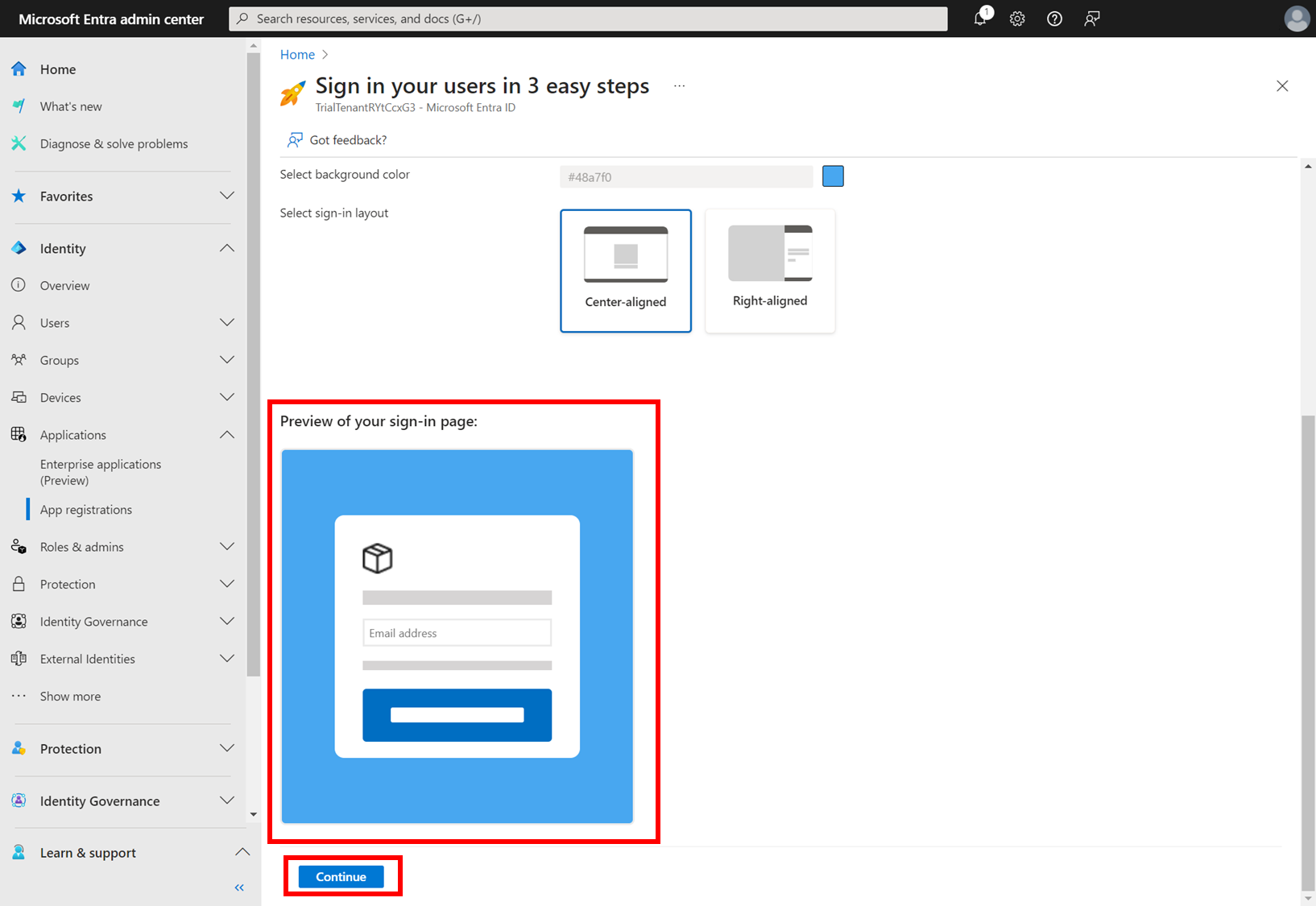Click the Favorites star icon
This screenshot has height=906, width=1316.
tap(19, 196)
